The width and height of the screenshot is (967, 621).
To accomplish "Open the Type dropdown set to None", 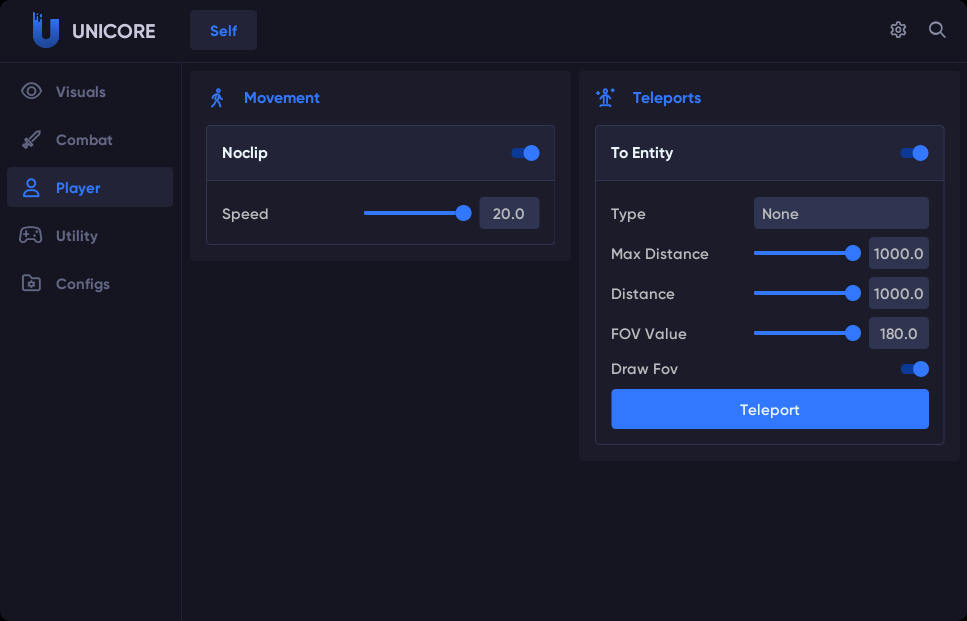I will [x=840, y=213].
